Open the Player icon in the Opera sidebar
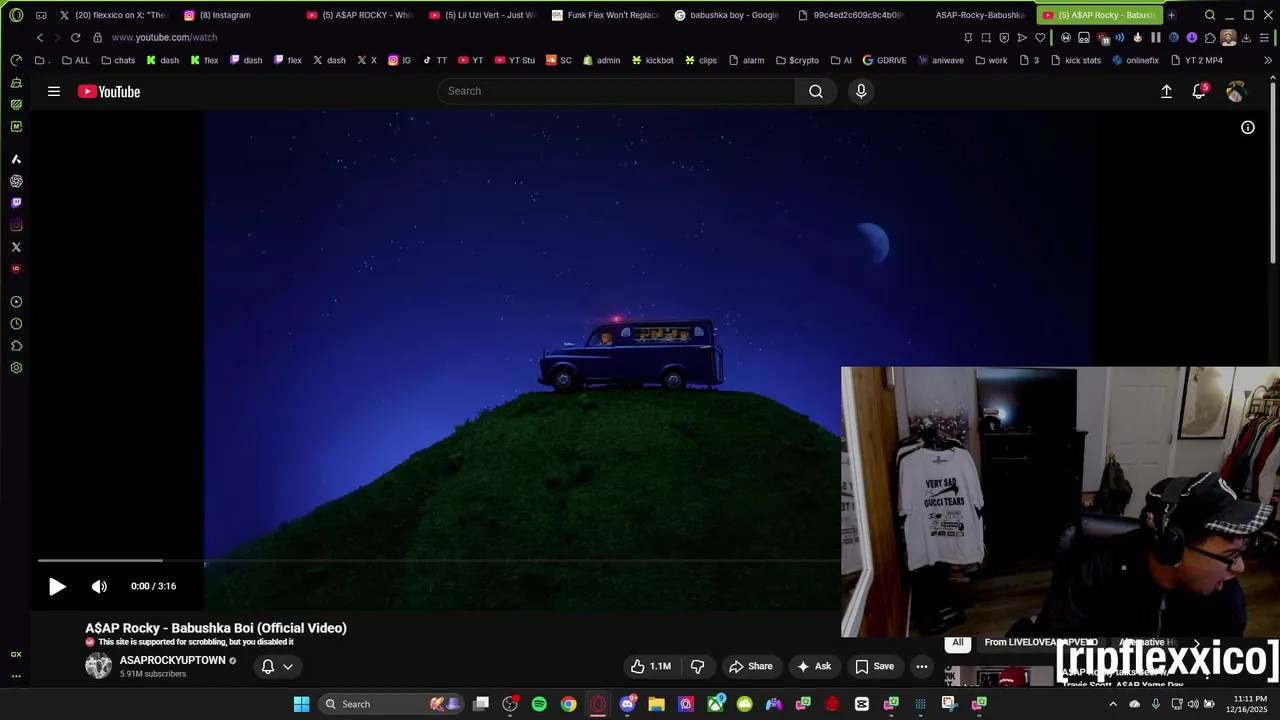The height and width of the screenshot is (720, 1280). click(x=16, y=302)
